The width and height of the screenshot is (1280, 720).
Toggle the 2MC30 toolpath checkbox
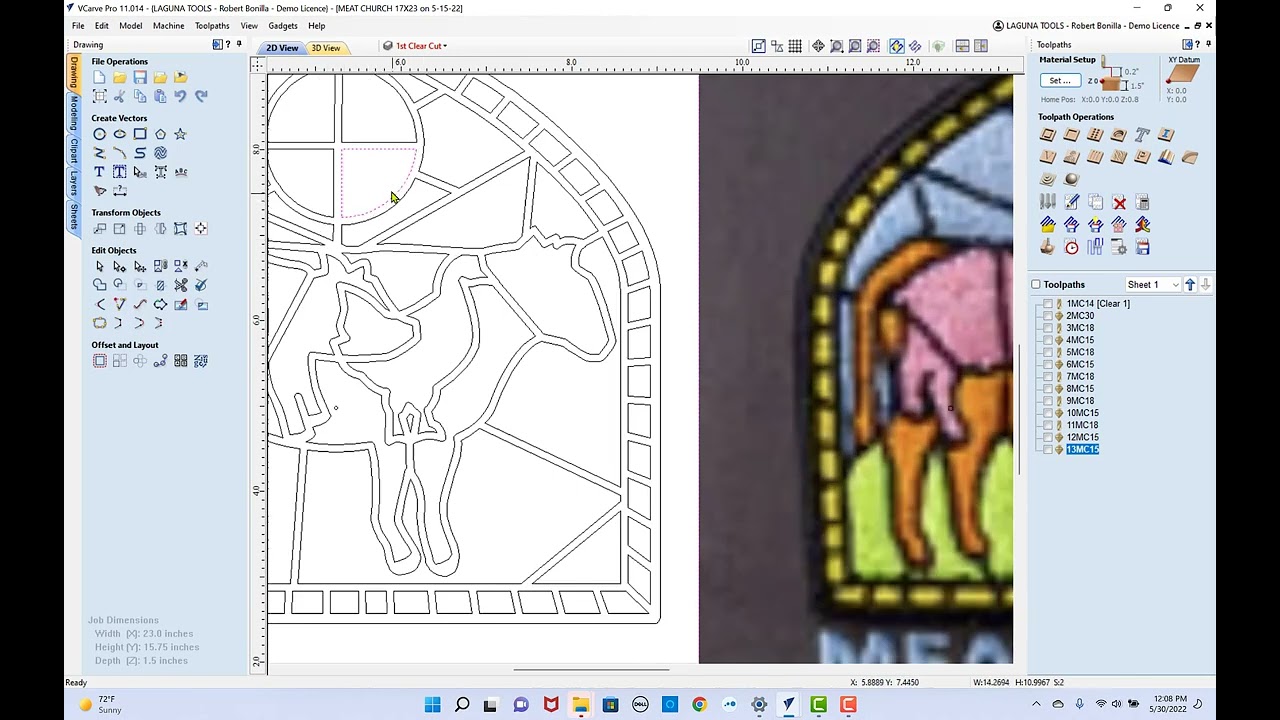(1048, 316)
